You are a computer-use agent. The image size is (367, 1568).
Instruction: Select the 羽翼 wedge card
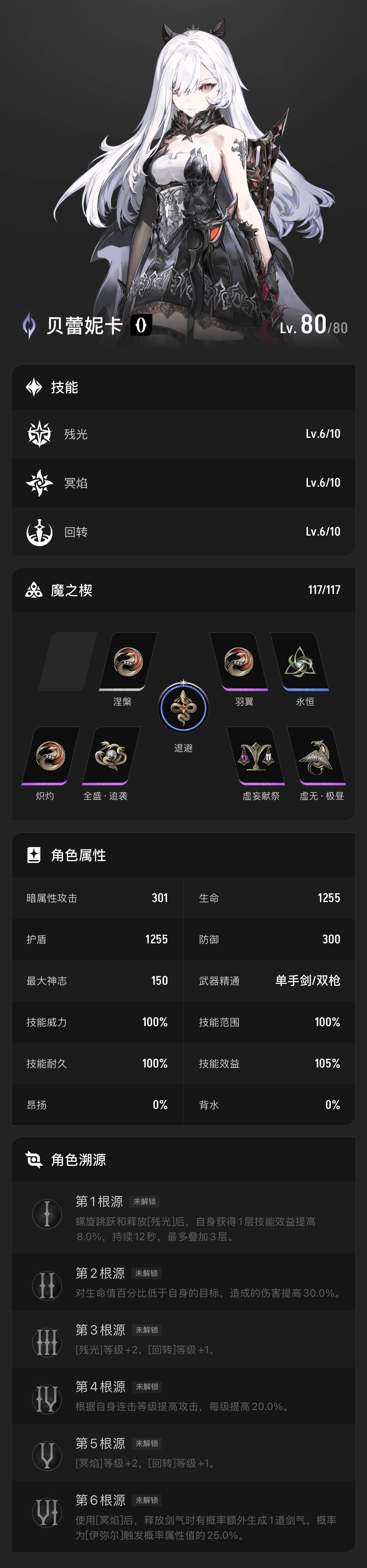238,662
